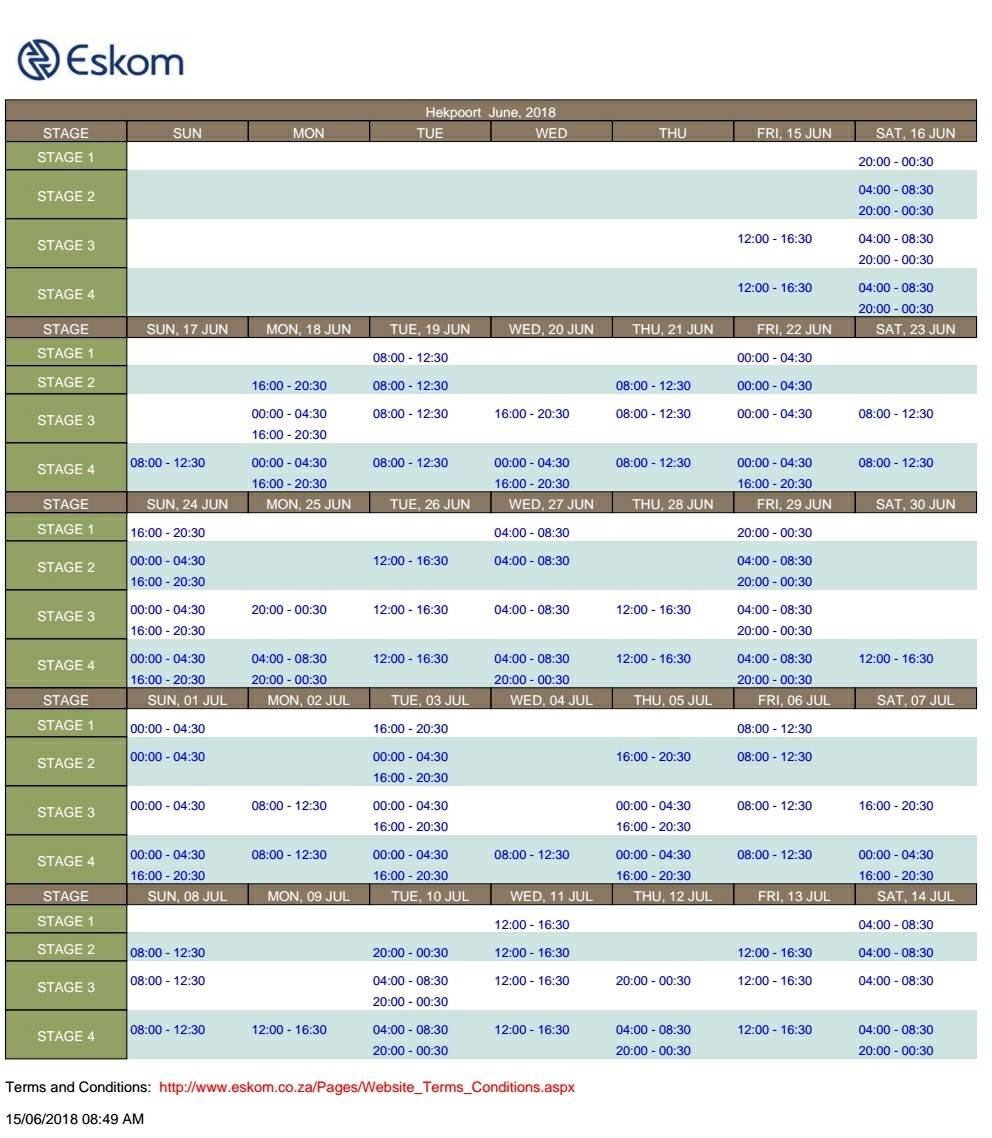Select the WED, 27 JUN column header

(551, 504)
